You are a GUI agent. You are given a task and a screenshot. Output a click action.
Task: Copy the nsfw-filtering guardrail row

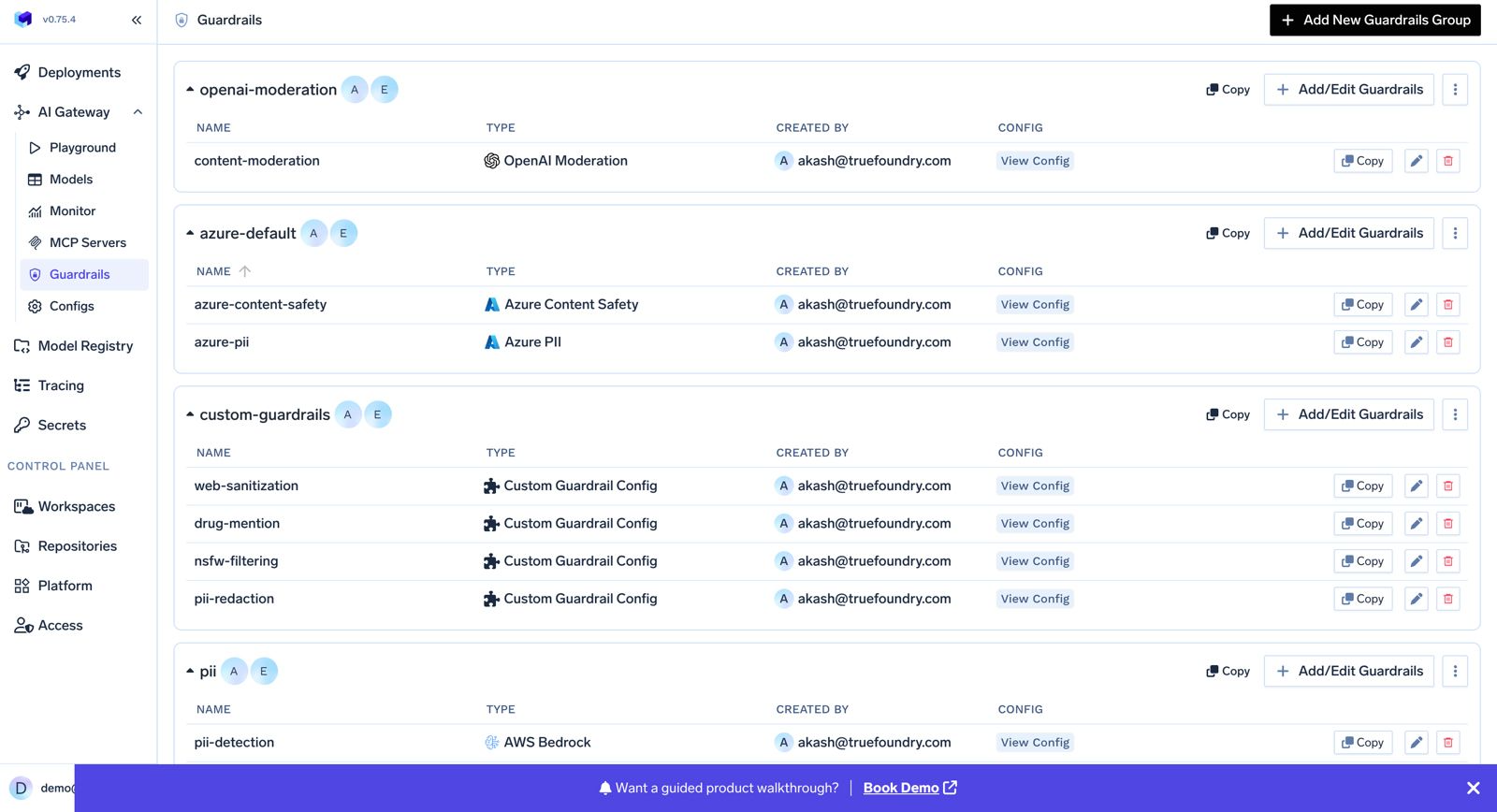(x=1362, y=561)
